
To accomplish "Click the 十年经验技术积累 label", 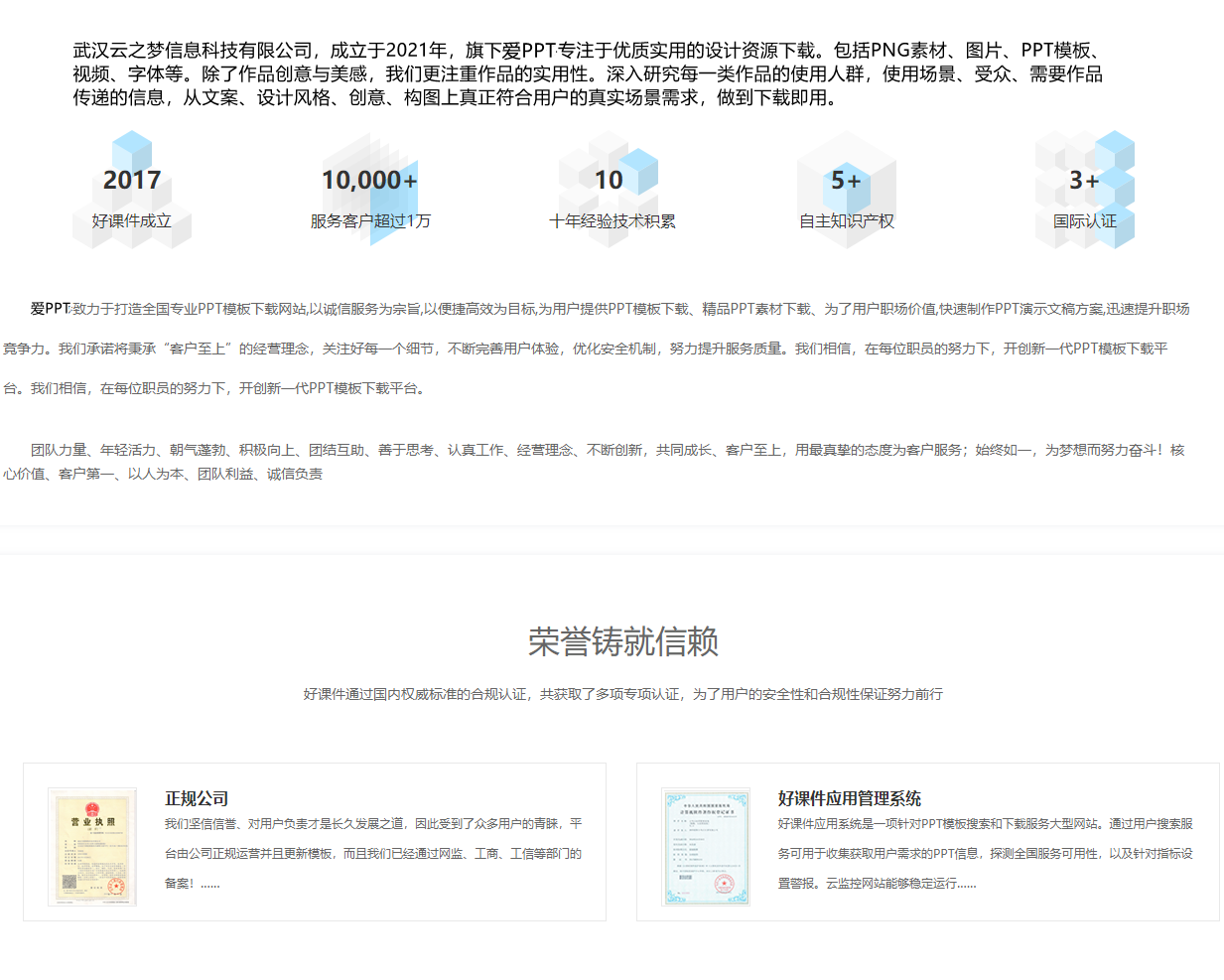I will tap(612, 220).
